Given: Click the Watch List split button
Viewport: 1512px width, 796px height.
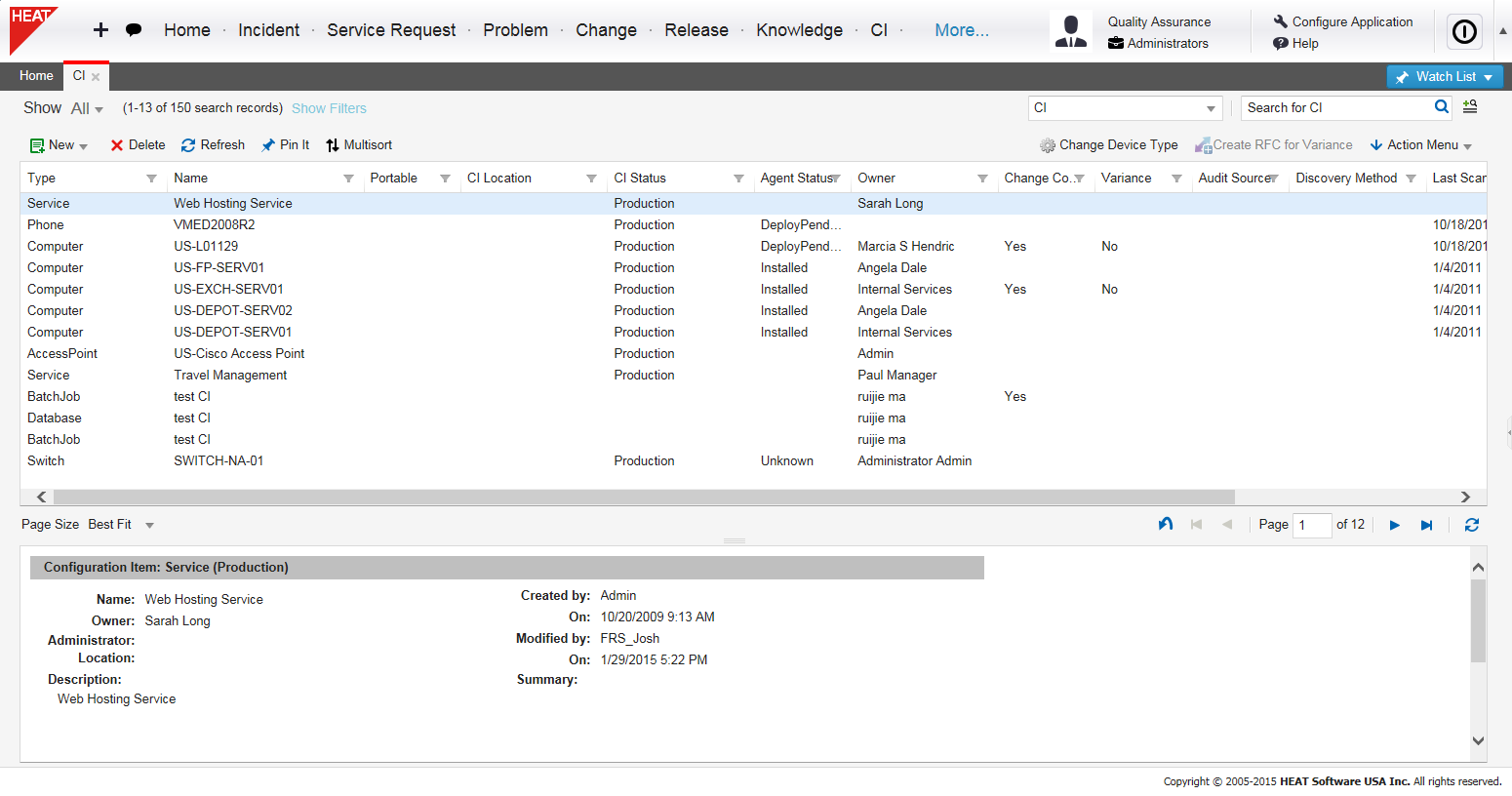Looking at the screenshot, I should click(x=1445, y=76).
